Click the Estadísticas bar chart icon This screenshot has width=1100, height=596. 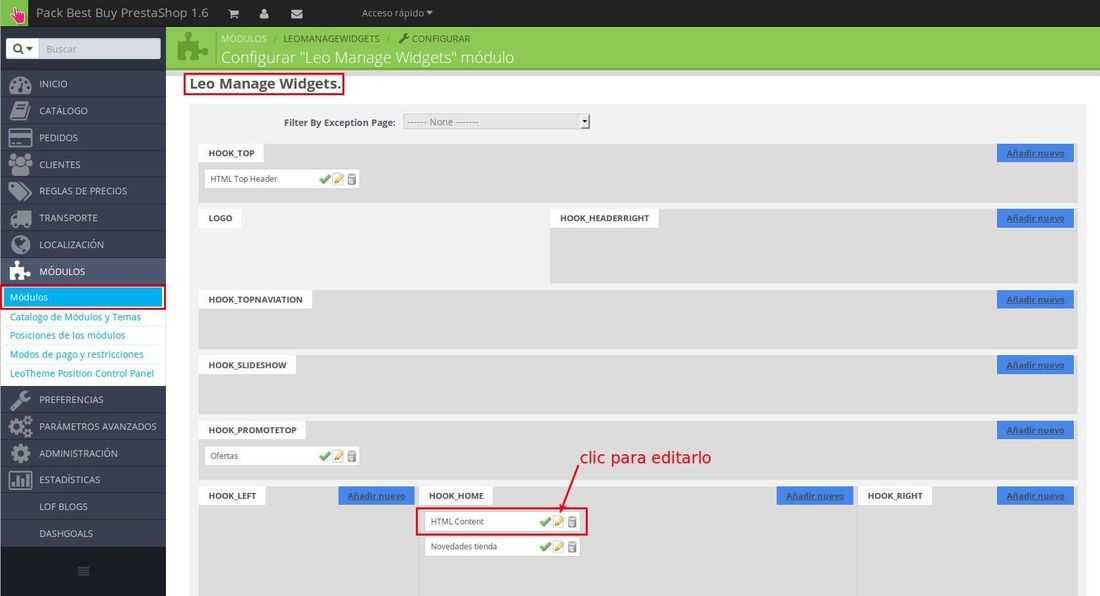20,480
